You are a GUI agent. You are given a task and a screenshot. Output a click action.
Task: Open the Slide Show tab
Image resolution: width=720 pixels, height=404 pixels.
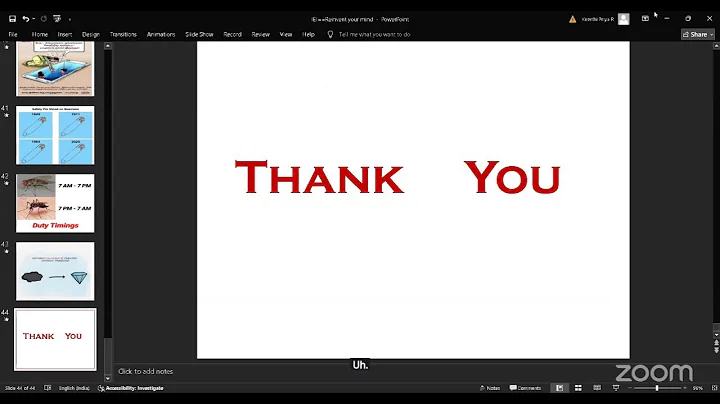(x=199, y=34)
